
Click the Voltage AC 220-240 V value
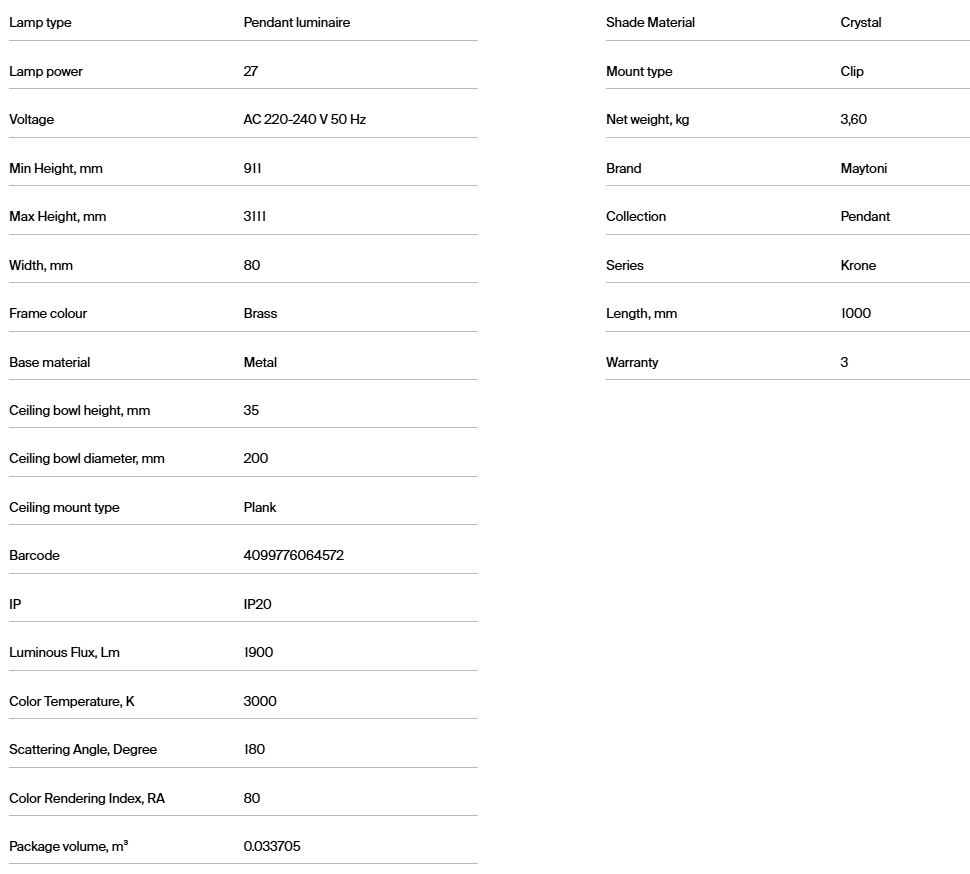coord(304,119)
